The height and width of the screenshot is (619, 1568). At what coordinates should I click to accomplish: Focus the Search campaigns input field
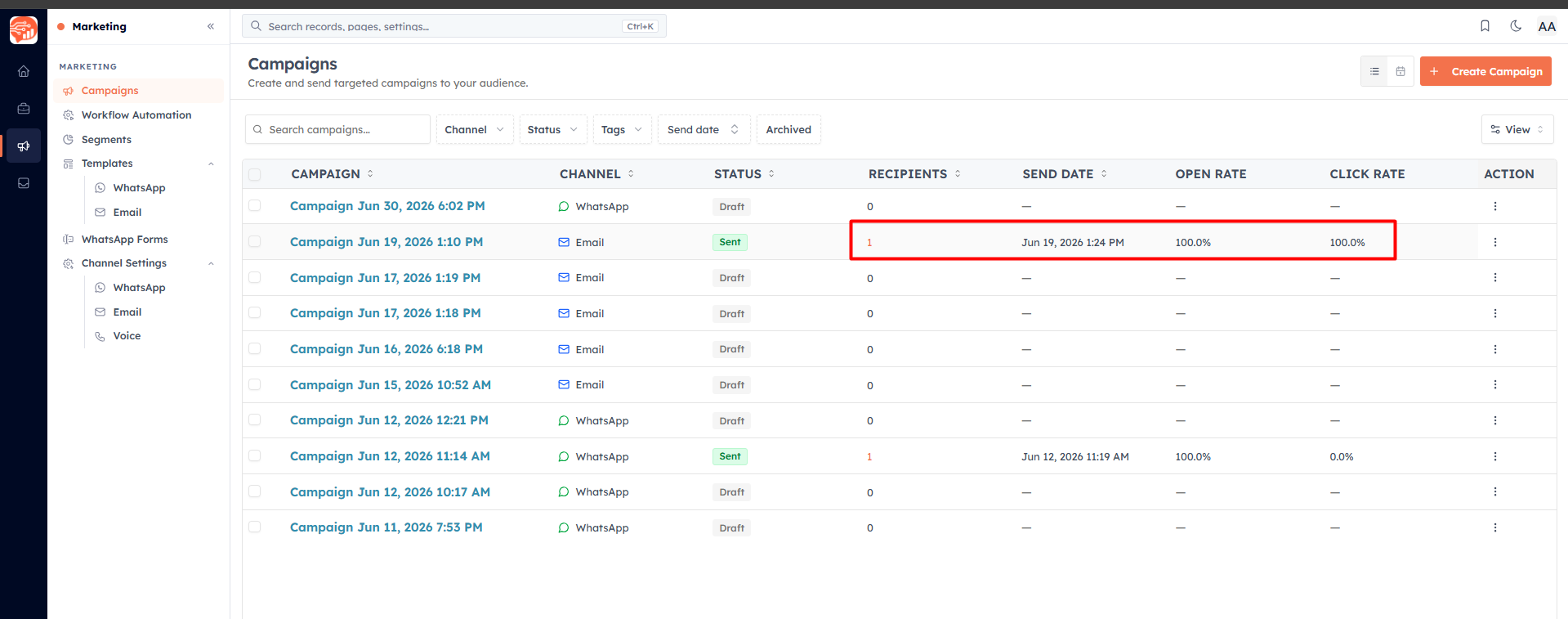[x=337, y=129]
